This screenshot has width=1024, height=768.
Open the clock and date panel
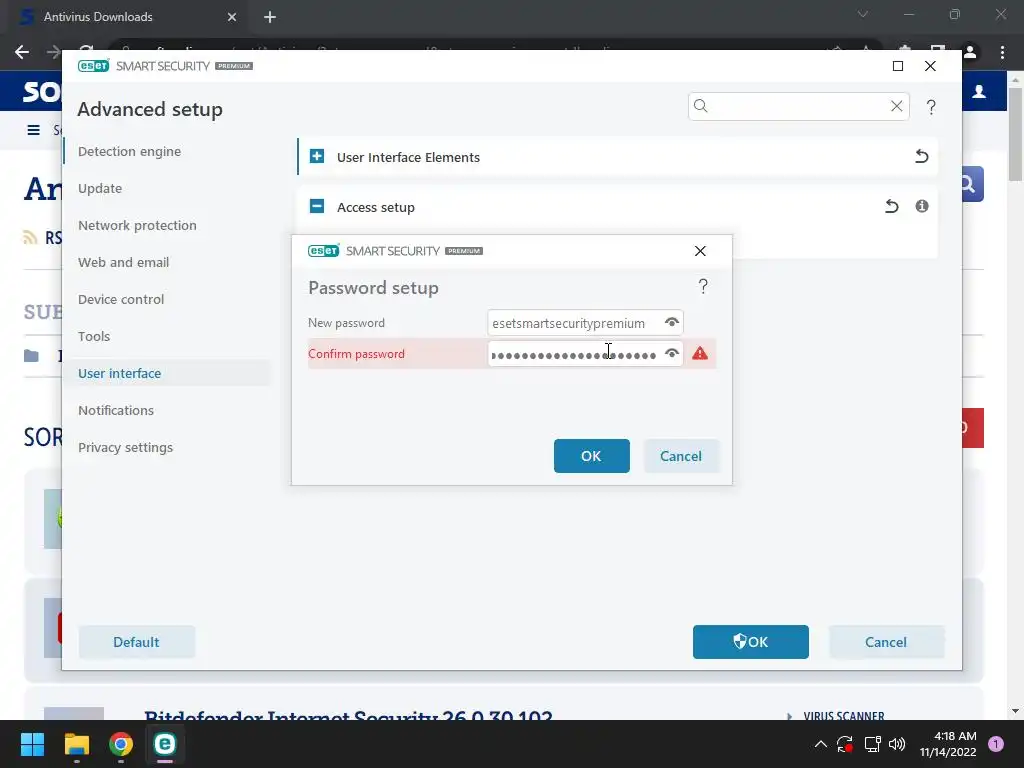(948, 744)
